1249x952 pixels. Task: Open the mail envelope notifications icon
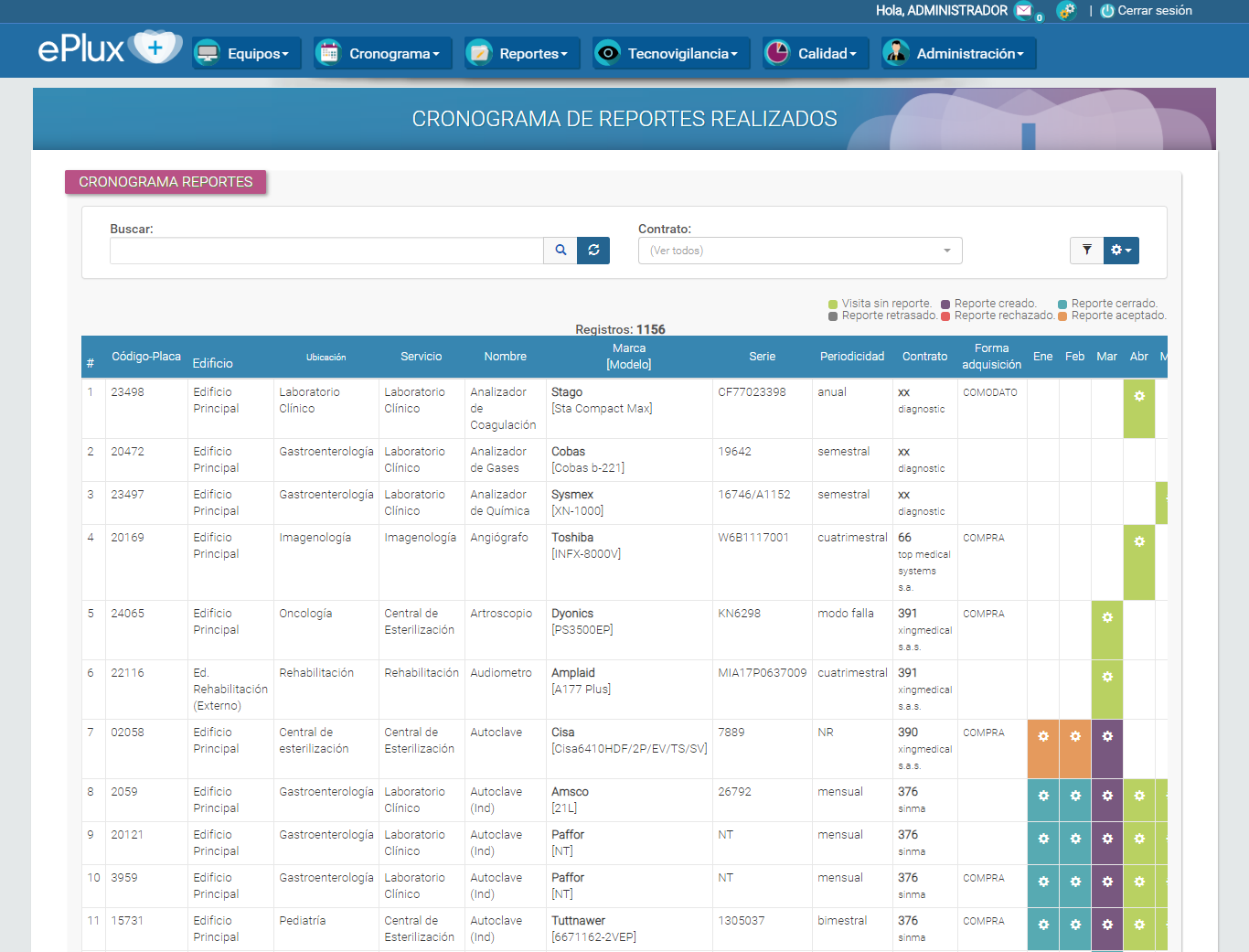pos(1024,11)
